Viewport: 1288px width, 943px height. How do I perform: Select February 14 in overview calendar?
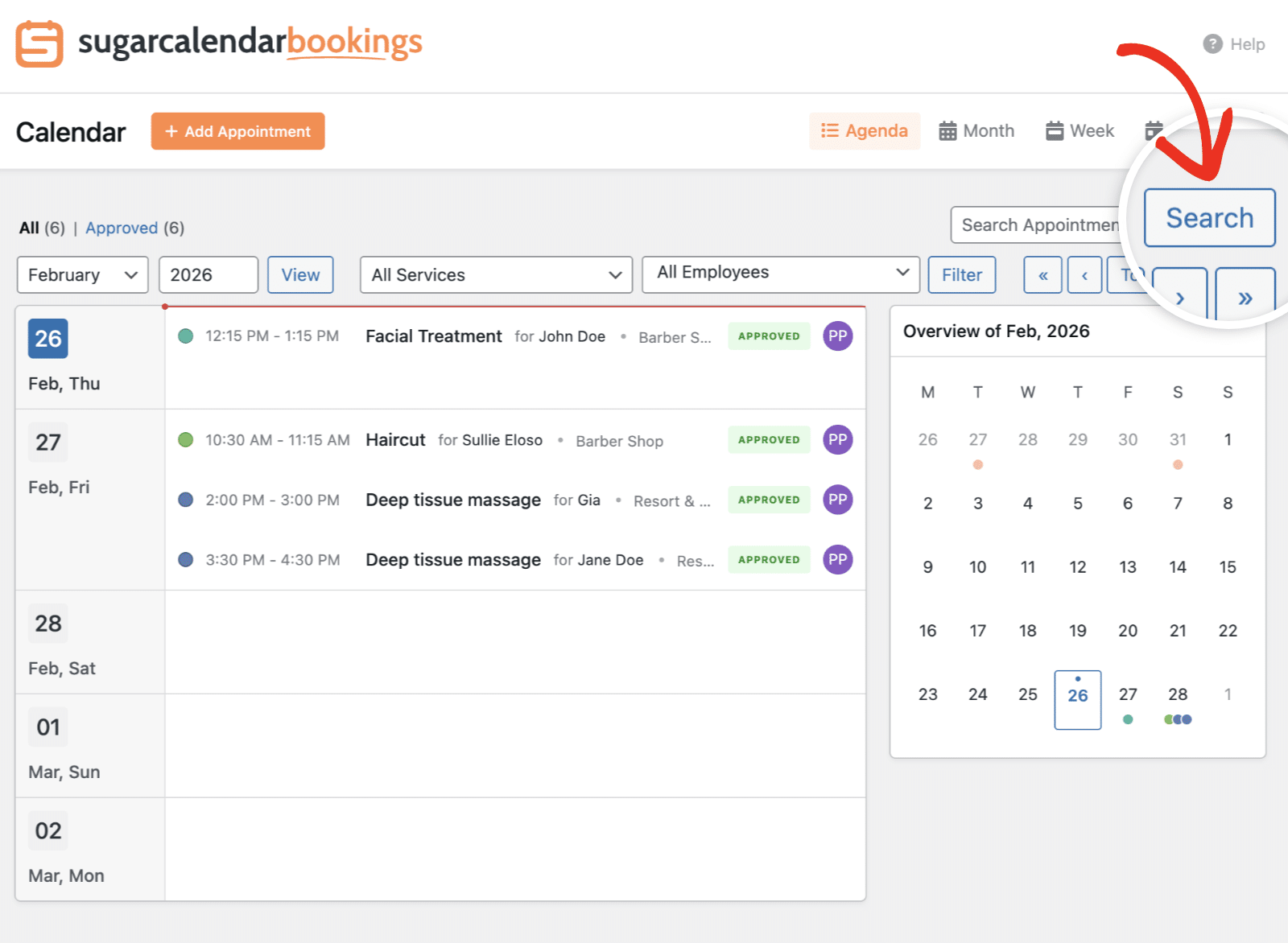(x=1177, y=567)
